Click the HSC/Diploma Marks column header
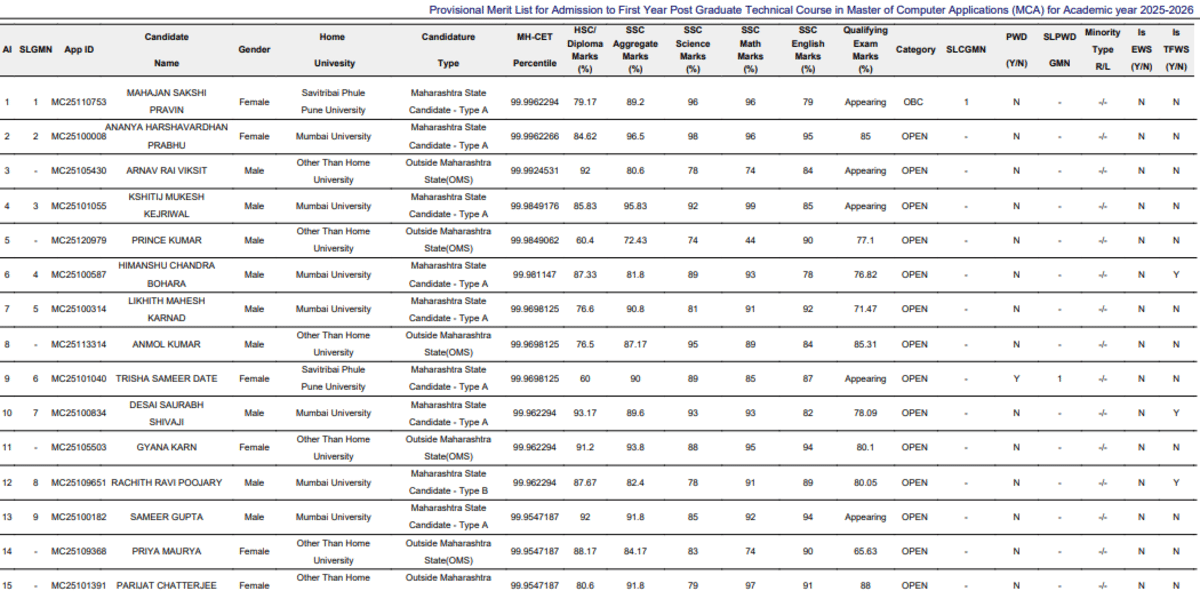Viewport: 1200px width, 591px height. pos(585,50)
